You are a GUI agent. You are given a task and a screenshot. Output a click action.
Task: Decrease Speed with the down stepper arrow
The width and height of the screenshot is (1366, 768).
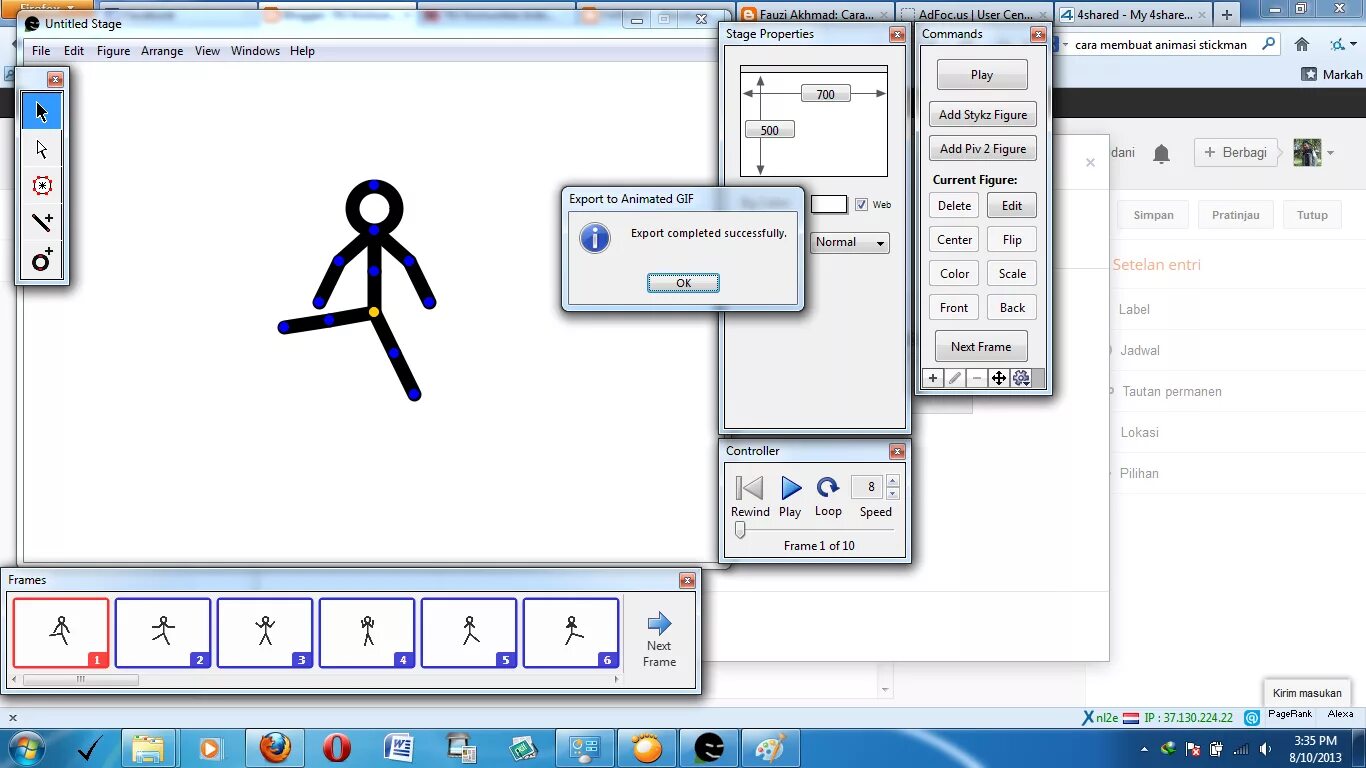tap(893, 493)
